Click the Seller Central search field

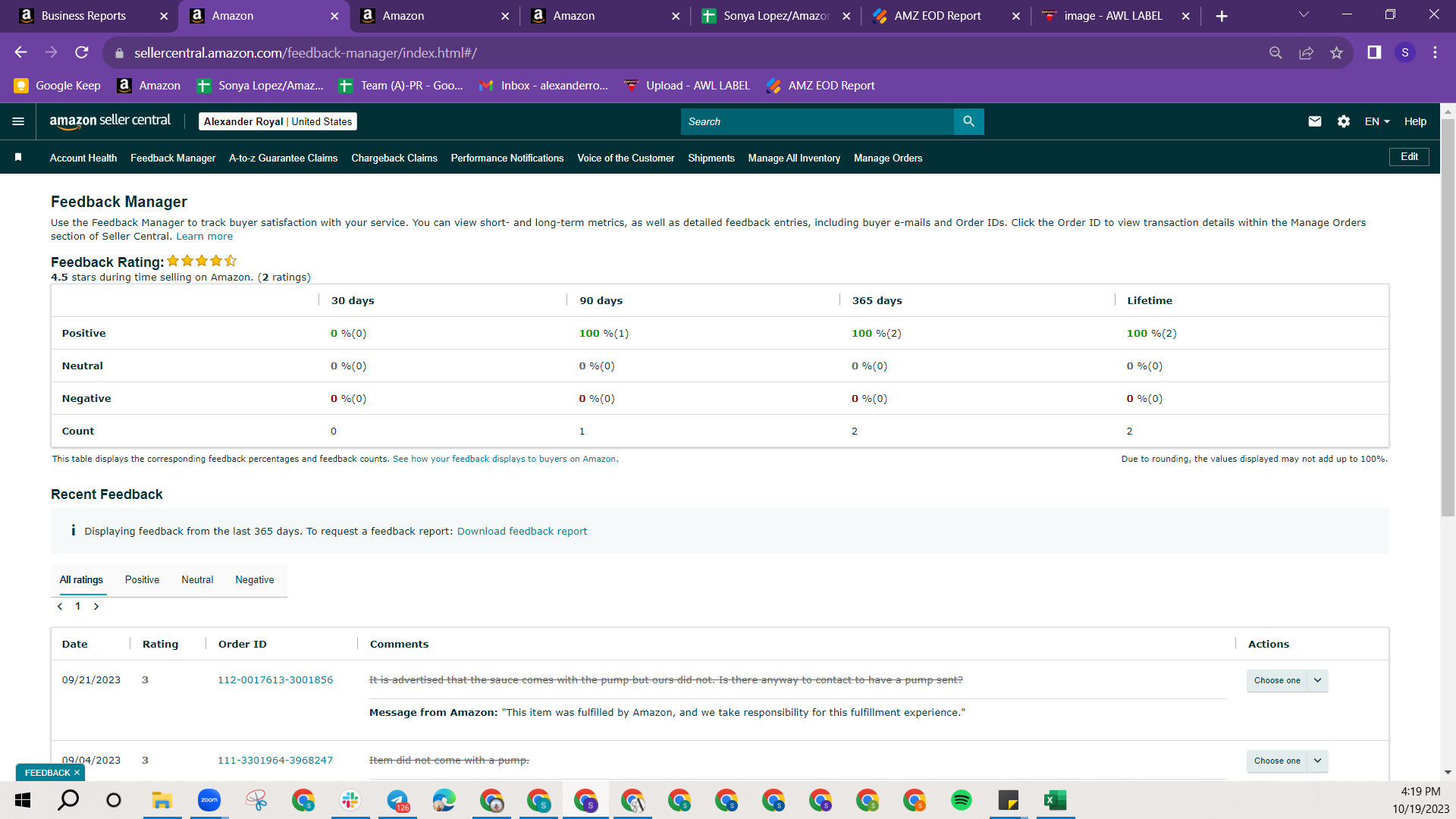pos(817,121)
